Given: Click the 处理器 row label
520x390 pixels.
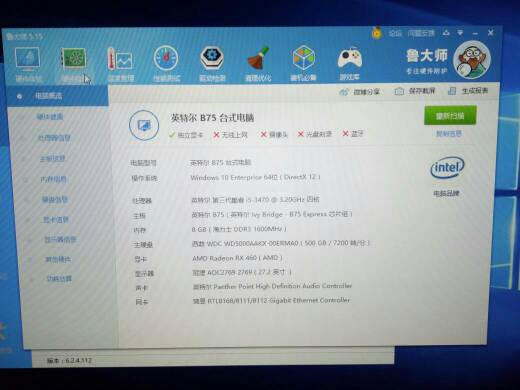Looking at the screenshot, I should tap(142, 201).
